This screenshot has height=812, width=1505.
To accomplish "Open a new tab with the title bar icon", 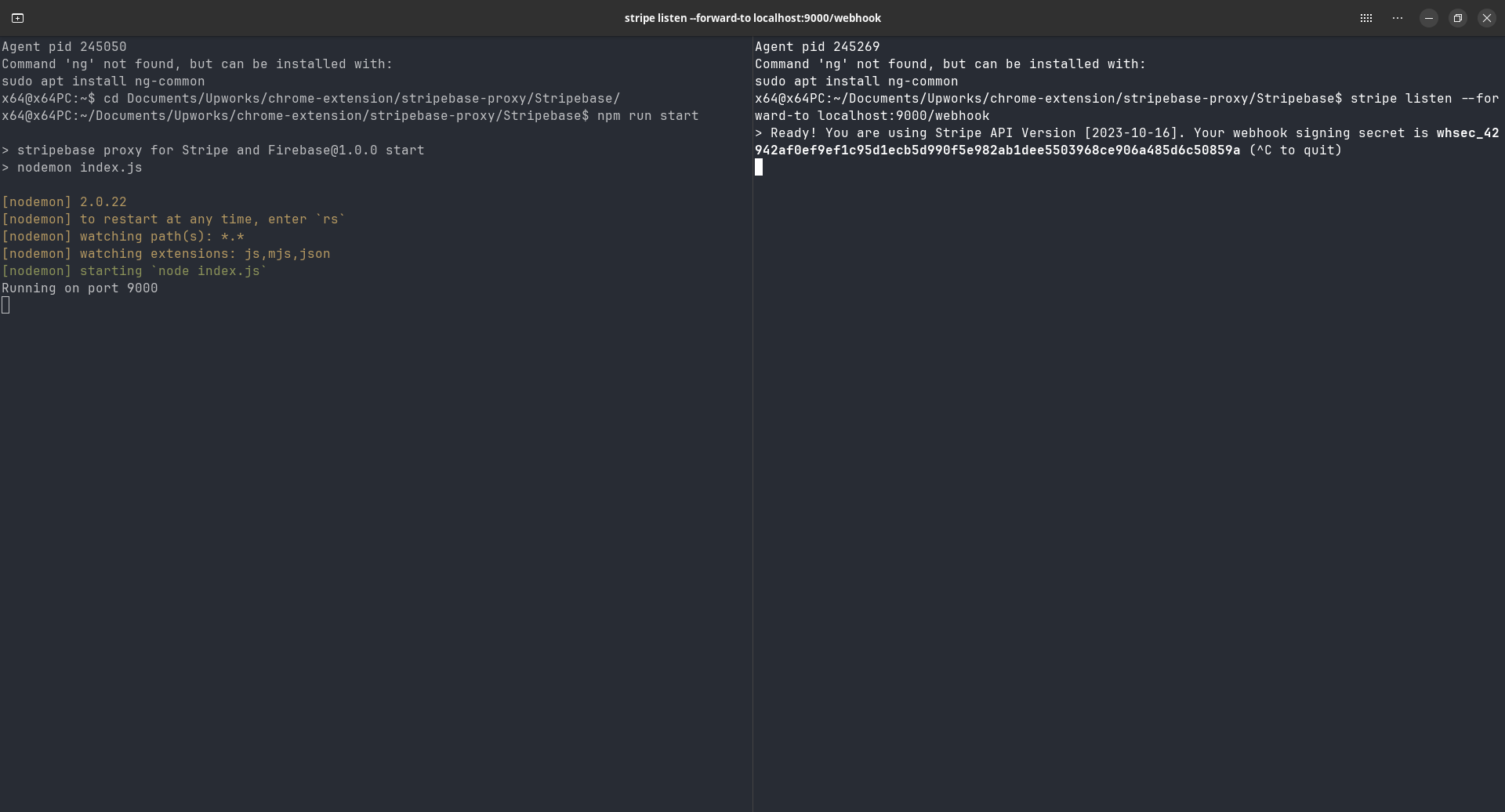I will pyautogui.click(x=17, y=18).
